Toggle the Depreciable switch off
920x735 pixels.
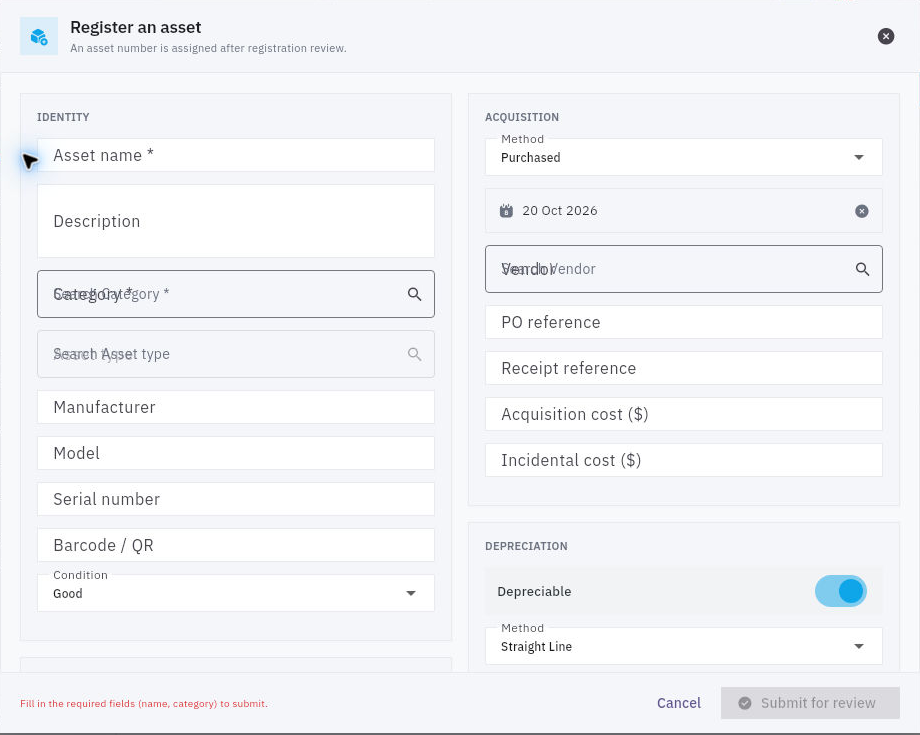[840, 591]
